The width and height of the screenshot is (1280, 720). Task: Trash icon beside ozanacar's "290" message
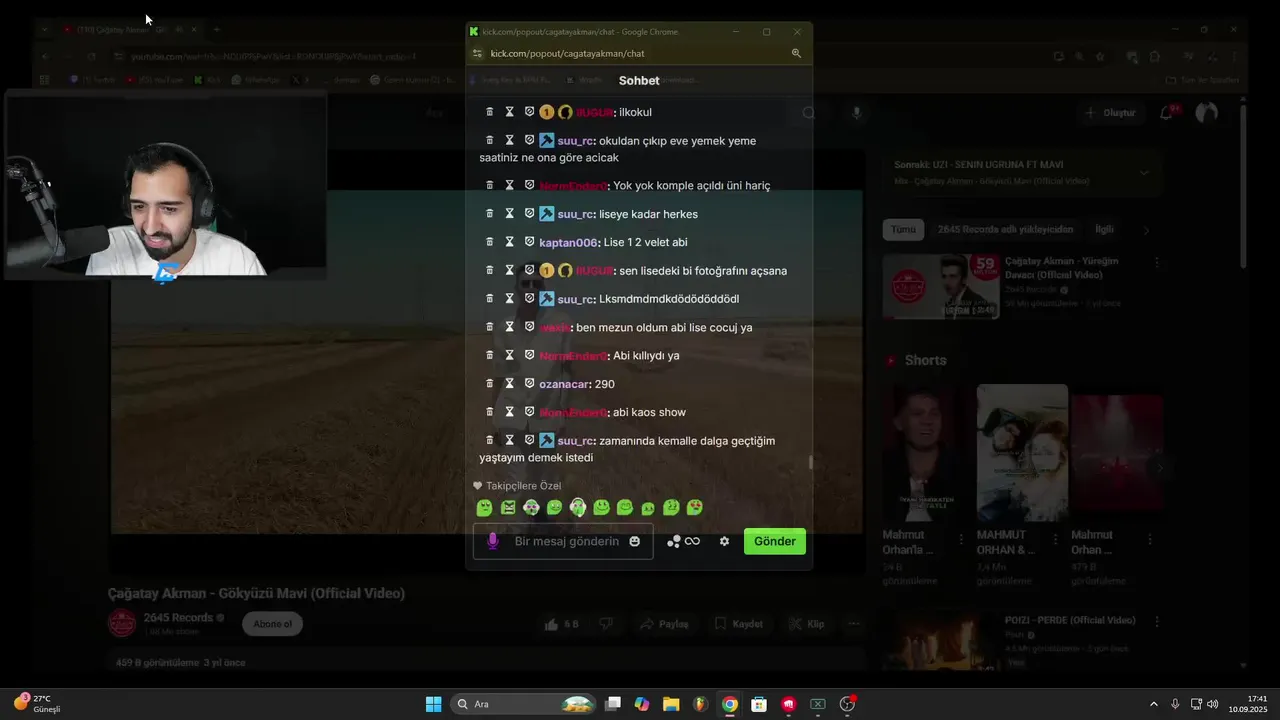pyautogui.click(x=489, y=383)
